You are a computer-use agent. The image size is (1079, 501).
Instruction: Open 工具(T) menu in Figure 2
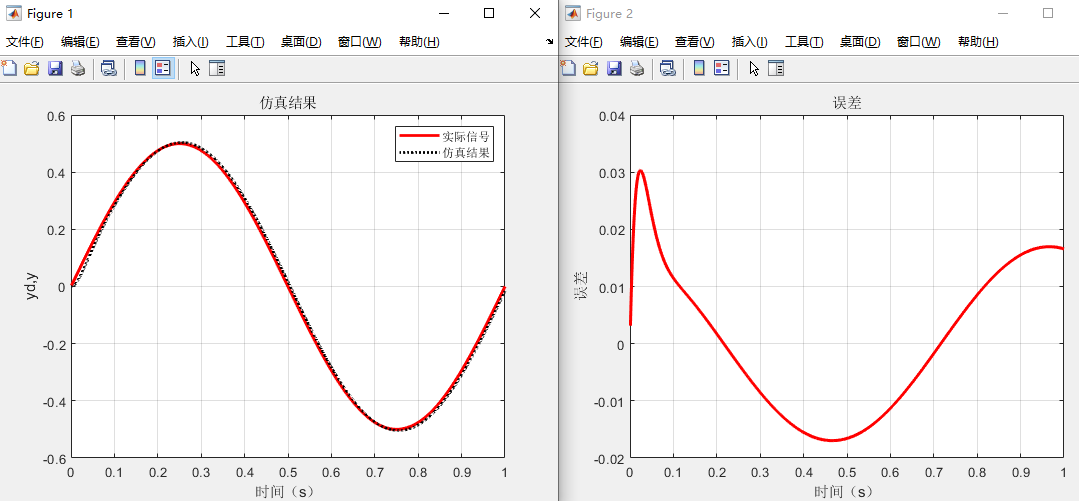(x=804, y=42)
